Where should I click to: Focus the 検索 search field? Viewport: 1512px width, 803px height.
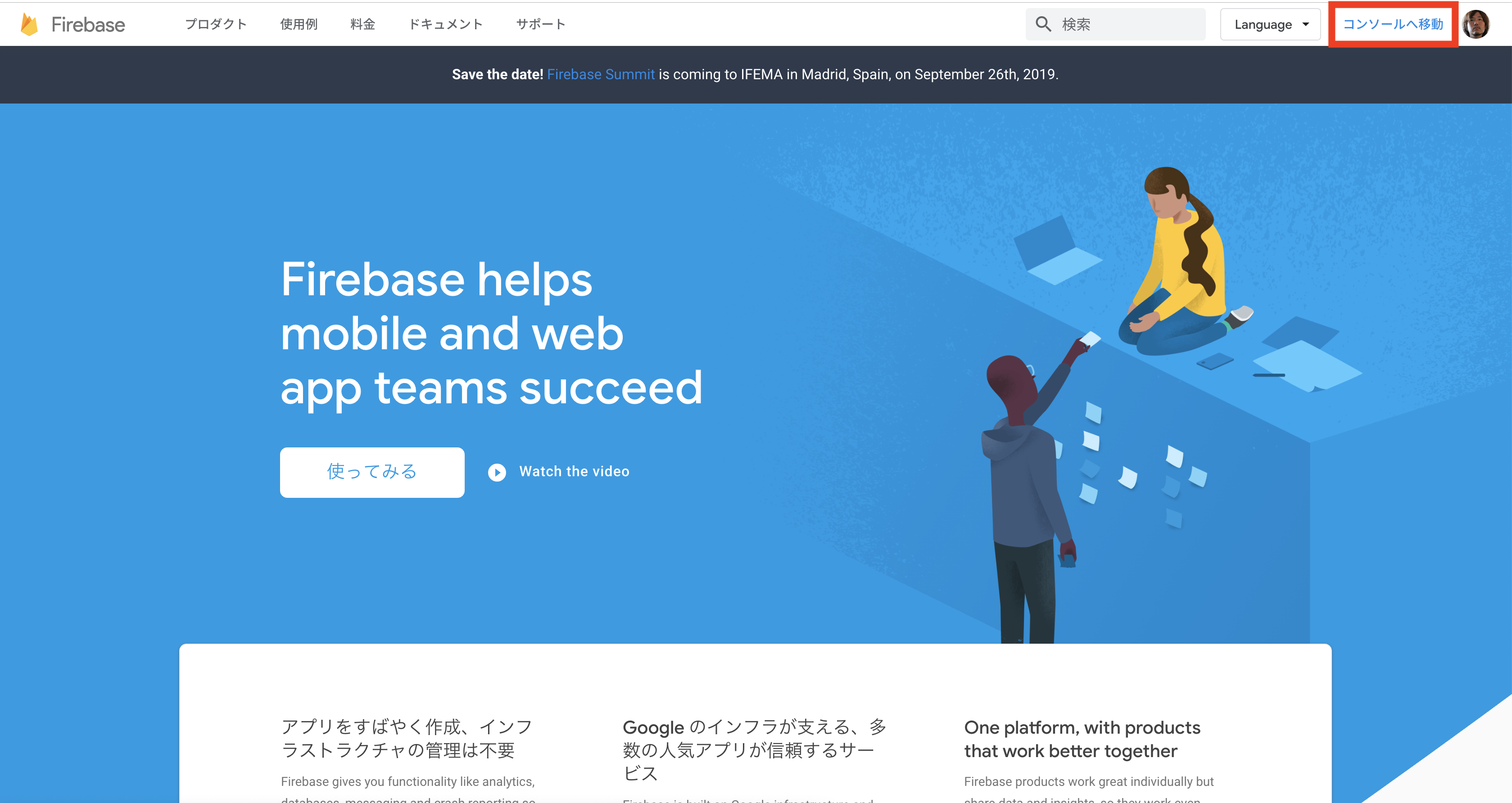point(1115,24)
